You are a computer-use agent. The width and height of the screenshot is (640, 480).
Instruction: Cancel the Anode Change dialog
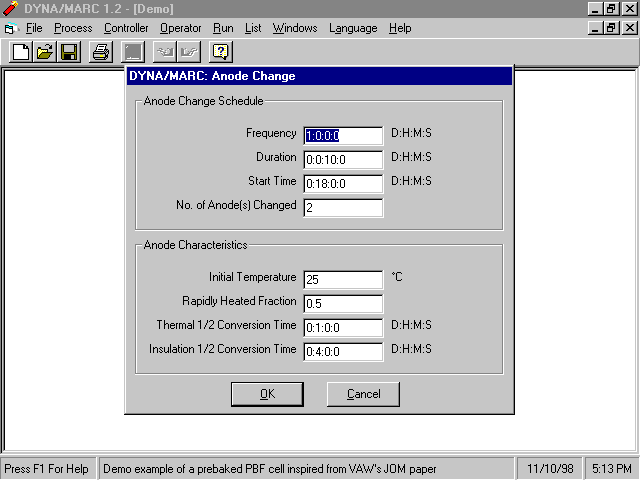point(363,394)
